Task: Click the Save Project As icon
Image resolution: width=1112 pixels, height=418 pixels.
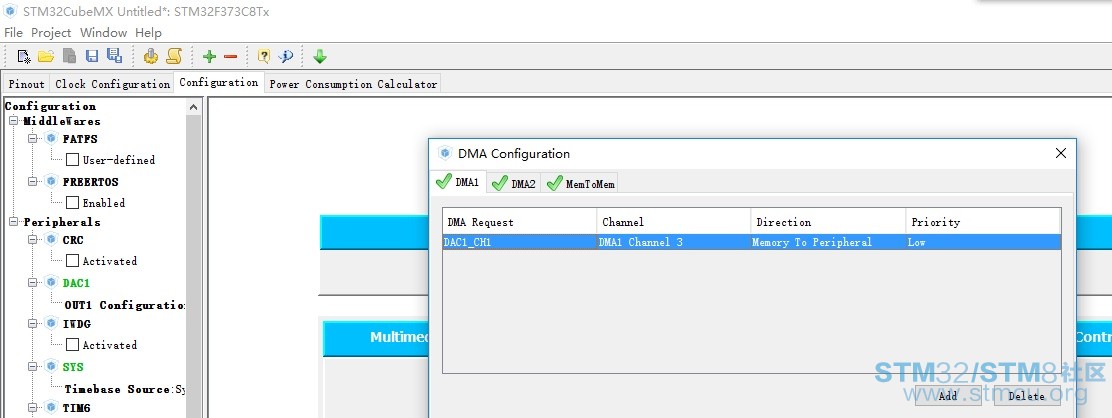Action: pyautogui.click(x=114, y=56)
